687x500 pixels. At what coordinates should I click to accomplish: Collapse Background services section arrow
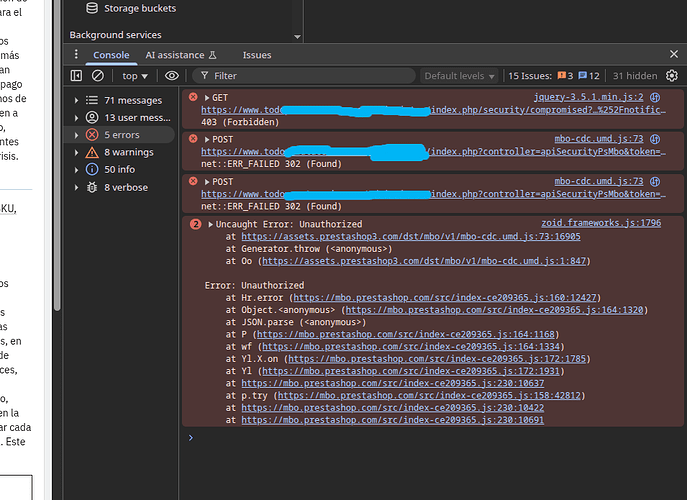point(297,36)
